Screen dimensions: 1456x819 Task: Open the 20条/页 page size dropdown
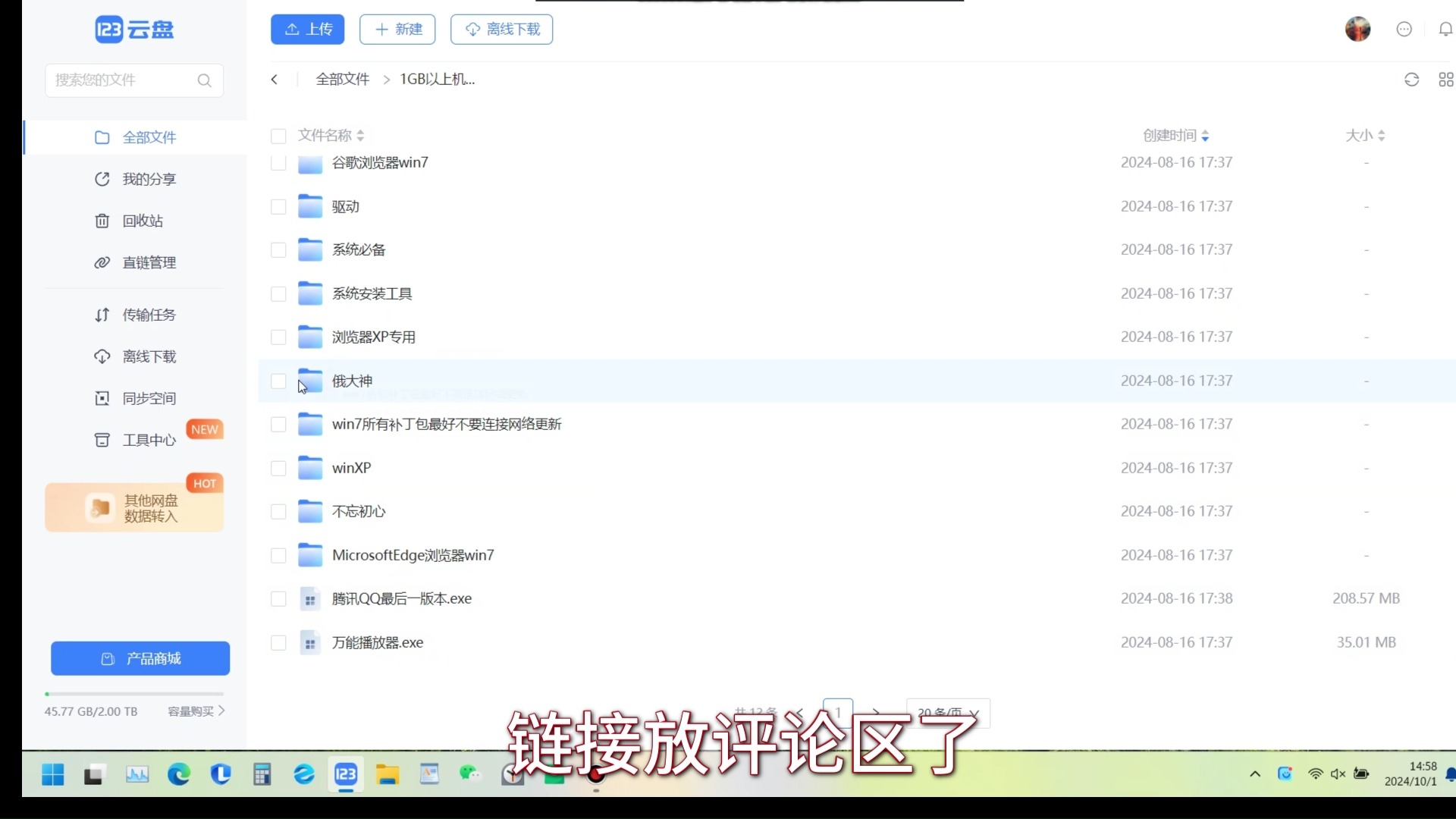coord(948,713)
